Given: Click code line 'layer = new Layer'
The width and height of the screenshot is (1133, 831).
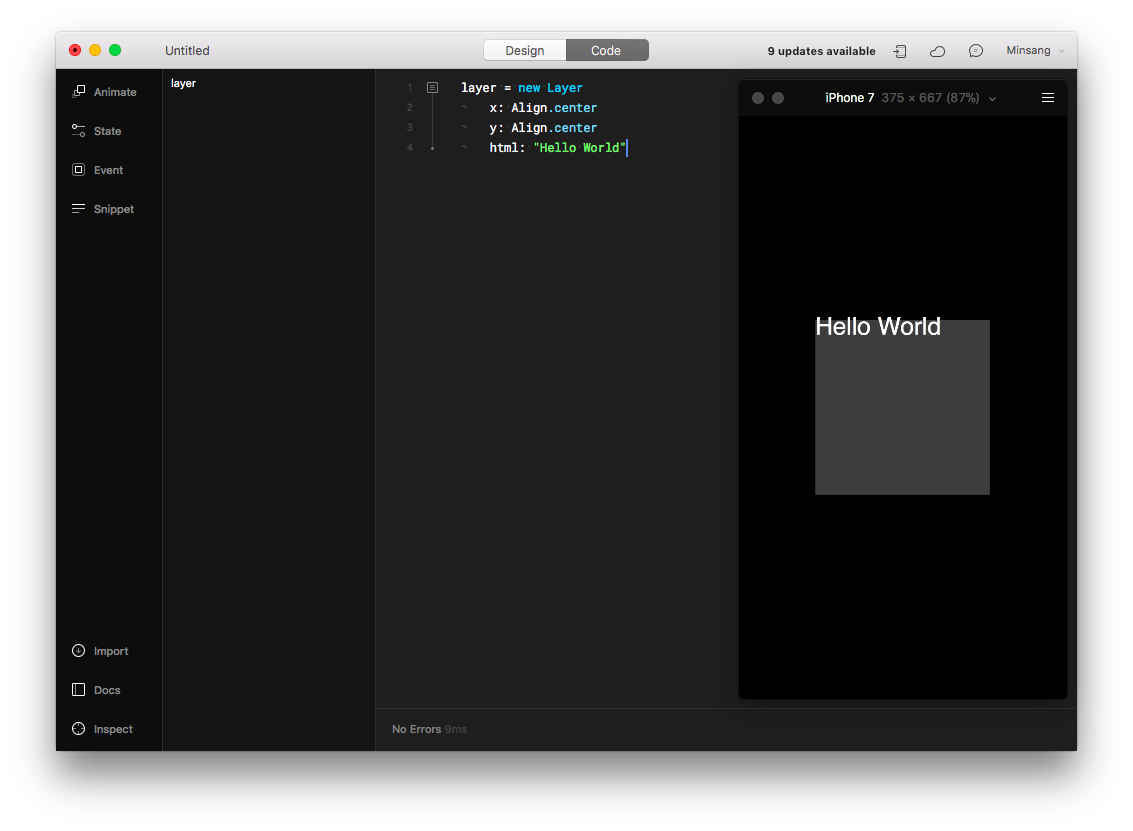Looking at the screenshot, I should [x=522, y=88].
